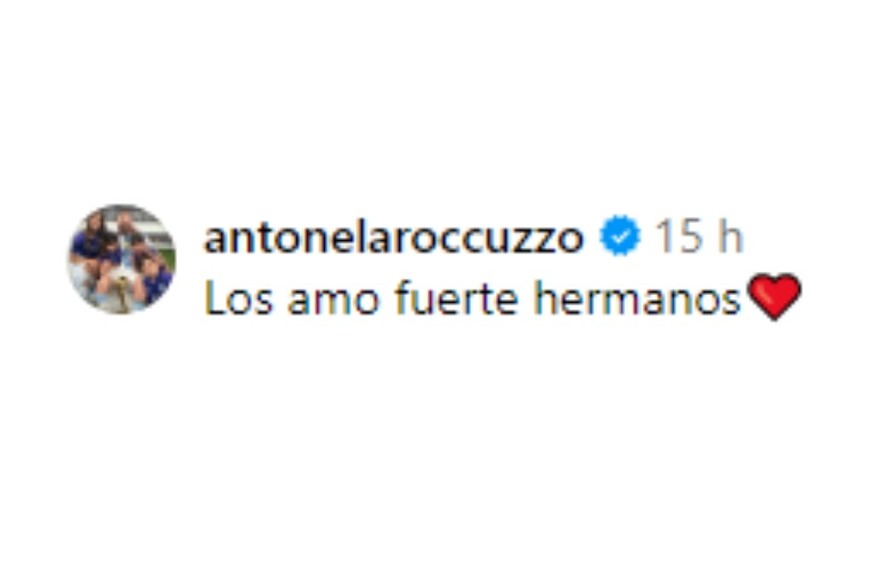View the circular commenter avatar
This screenshot has height=580, width=870.
coord(122,259)
